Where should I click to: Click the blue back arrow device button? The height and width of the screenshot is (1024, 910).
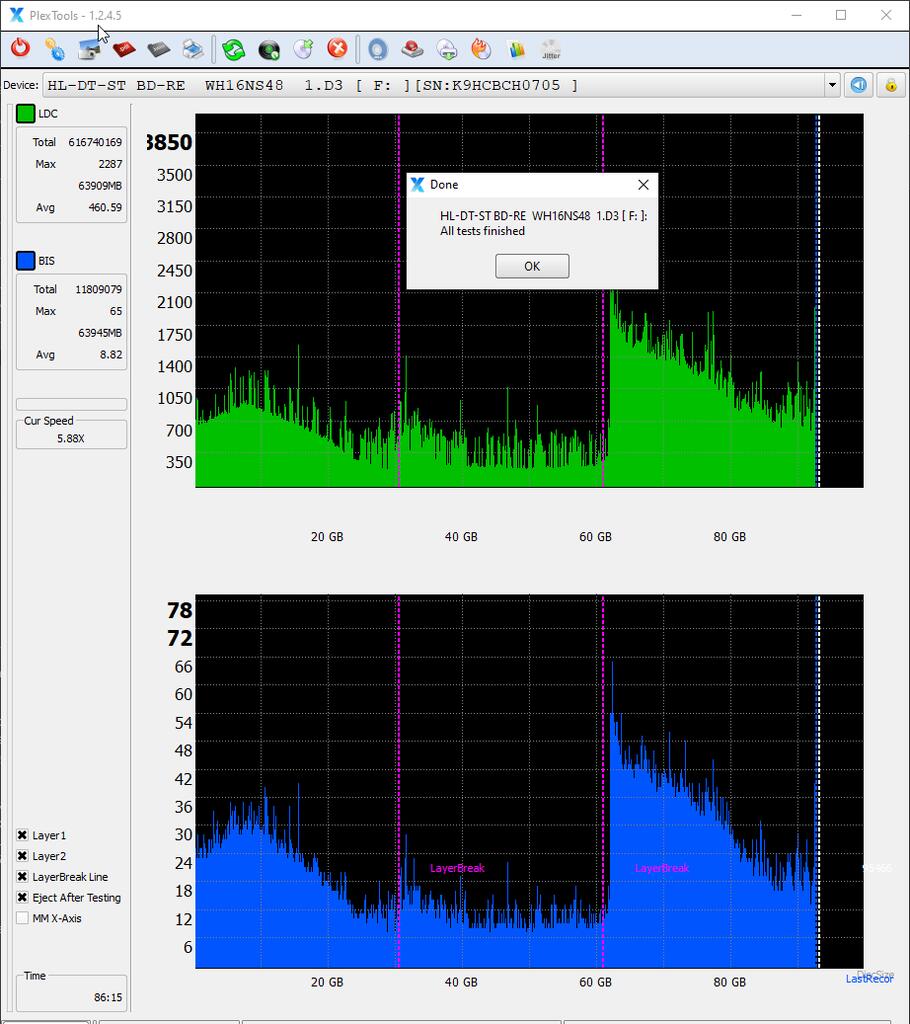coord(858,85)
